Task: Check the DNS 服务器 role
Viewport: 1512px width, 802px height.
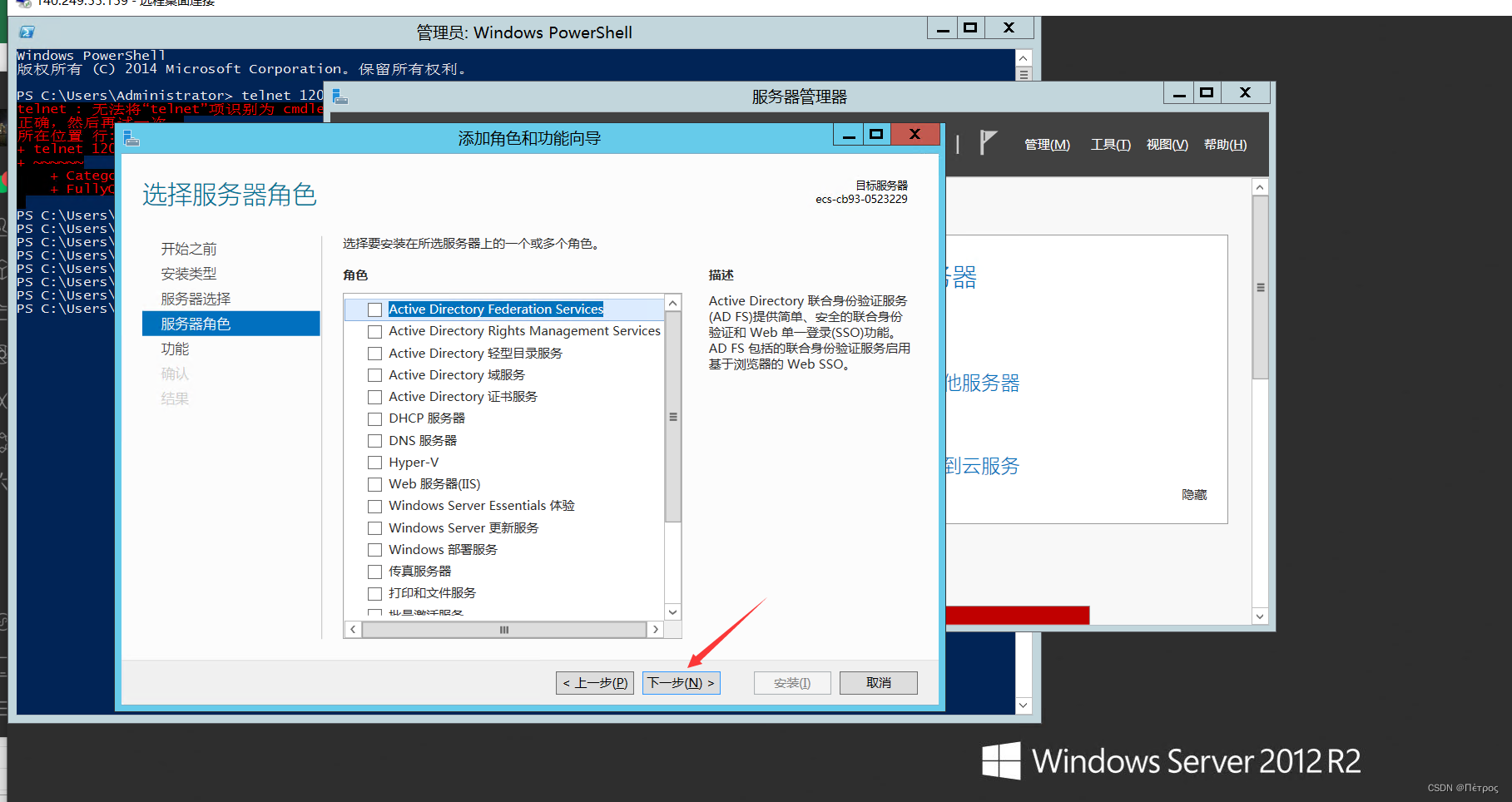Action: 374,440
